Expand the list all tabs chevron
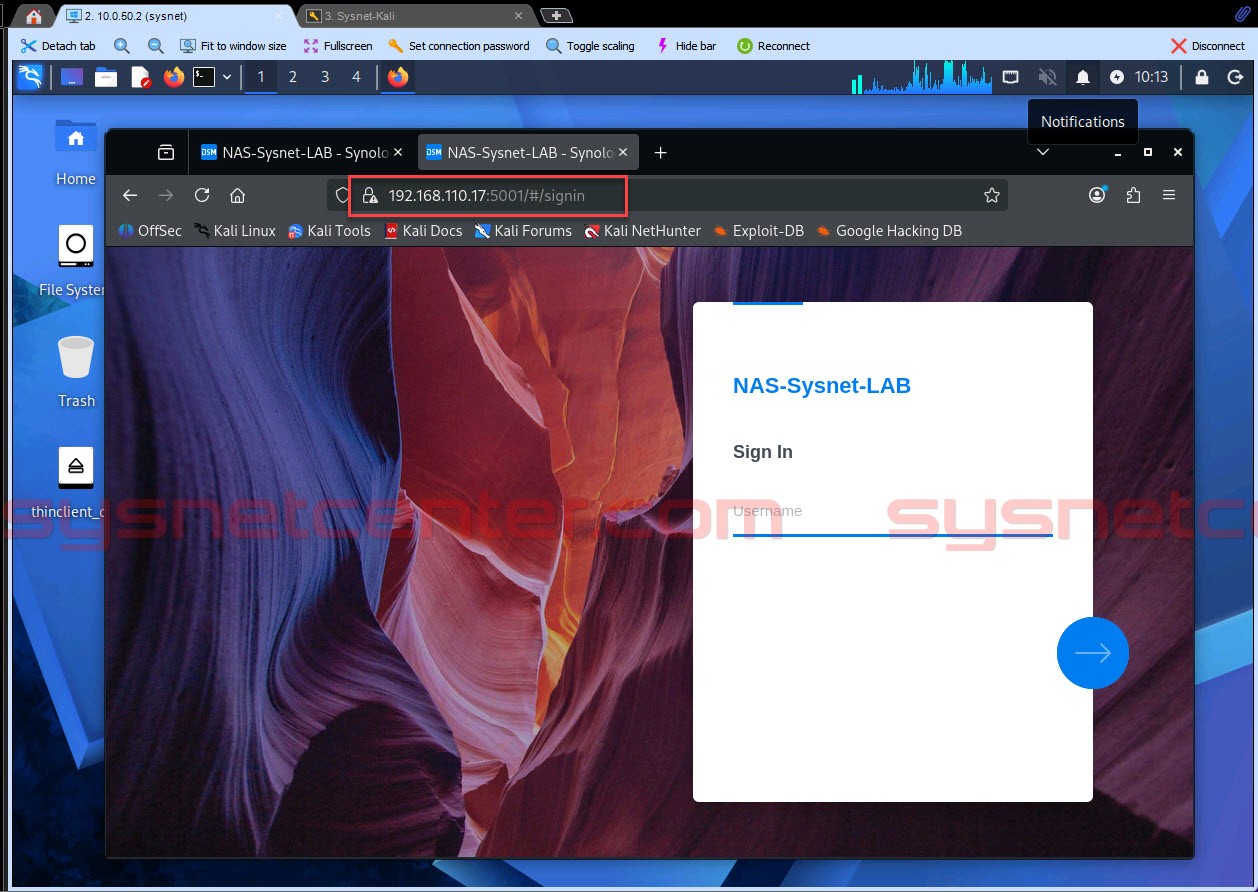This screenshot has height=892, width=1258. [1042, 153]
